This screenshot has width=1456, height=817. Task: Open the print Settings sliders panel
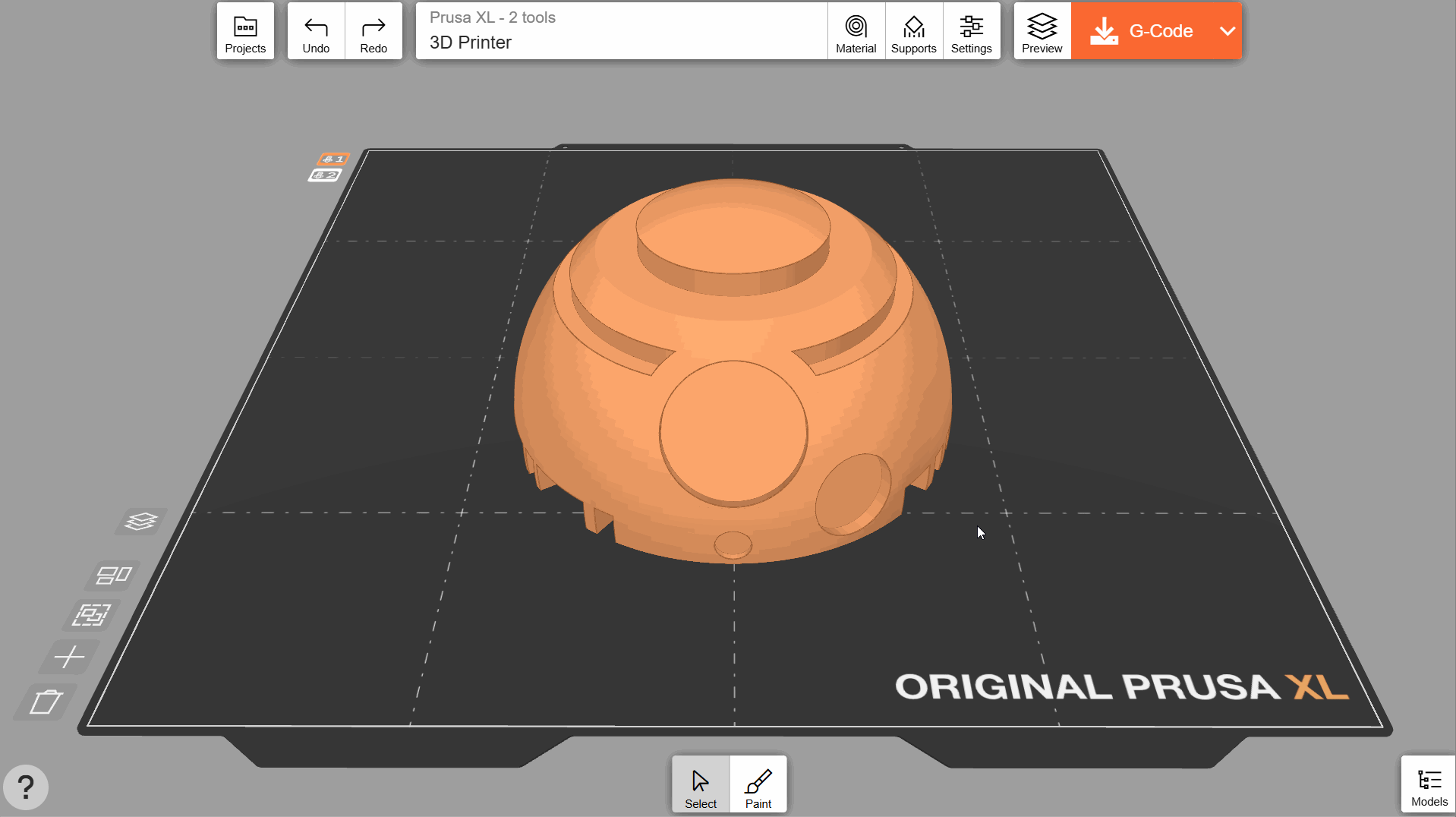point(971,31)
